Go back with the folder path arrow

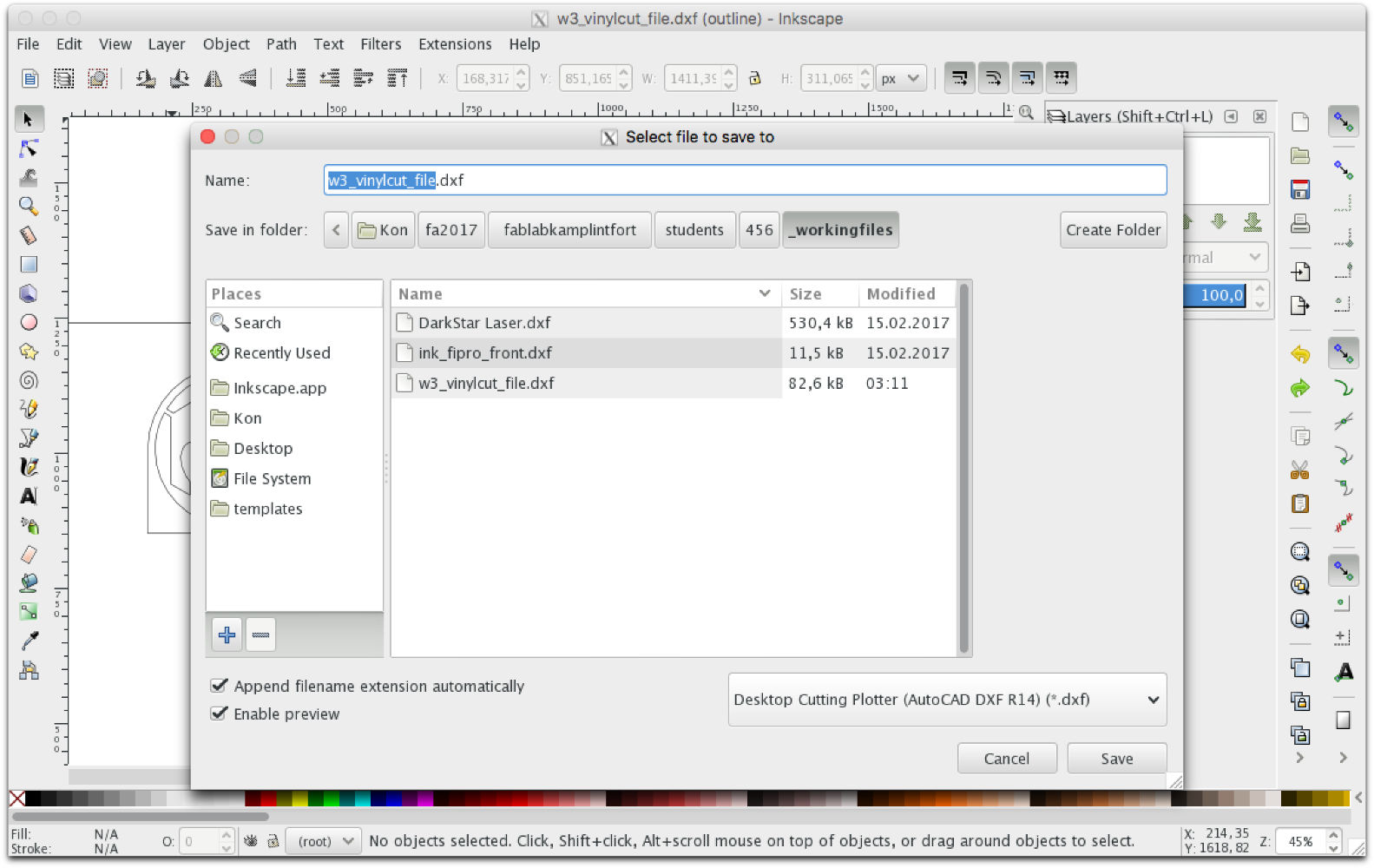click(x=336, y=230)
